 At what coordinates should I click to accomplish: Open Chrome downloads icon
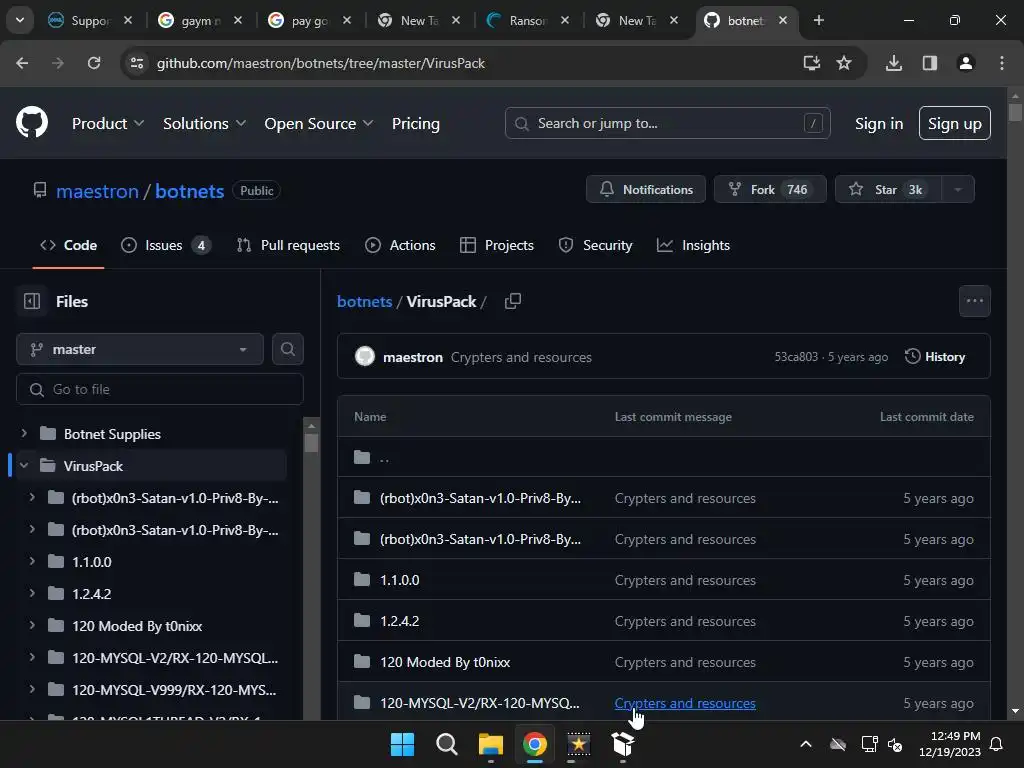893,63
